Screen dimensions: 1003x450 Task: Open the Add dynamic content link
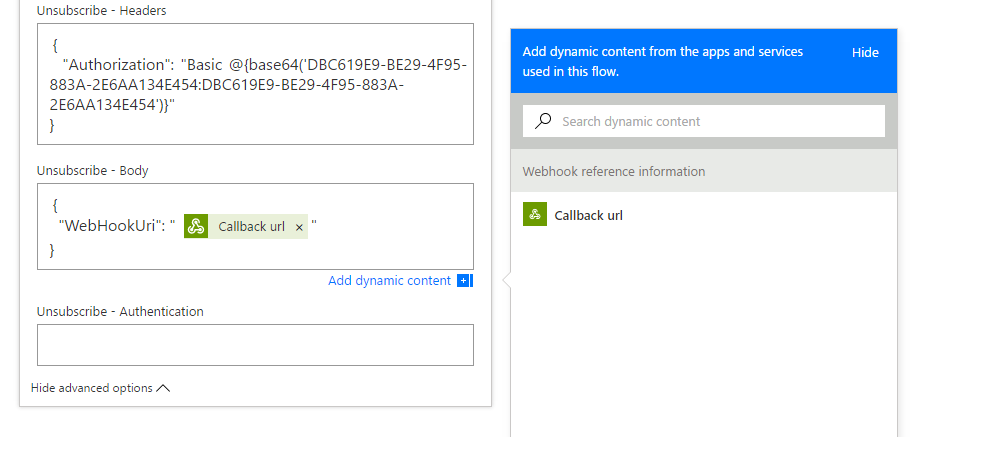(389, 281)
